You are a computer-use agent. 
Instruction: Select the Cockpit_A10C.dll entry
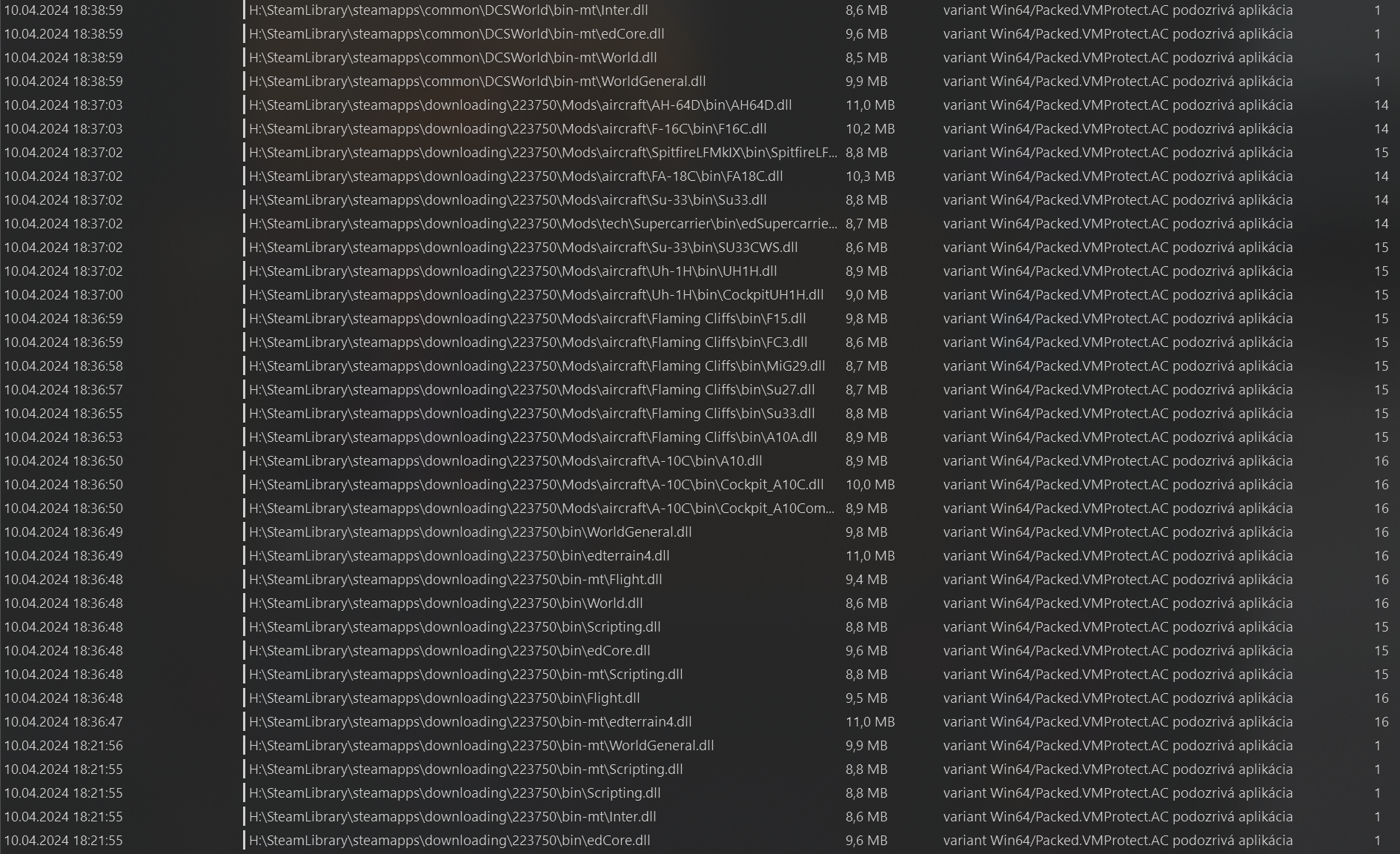point(700,485)
